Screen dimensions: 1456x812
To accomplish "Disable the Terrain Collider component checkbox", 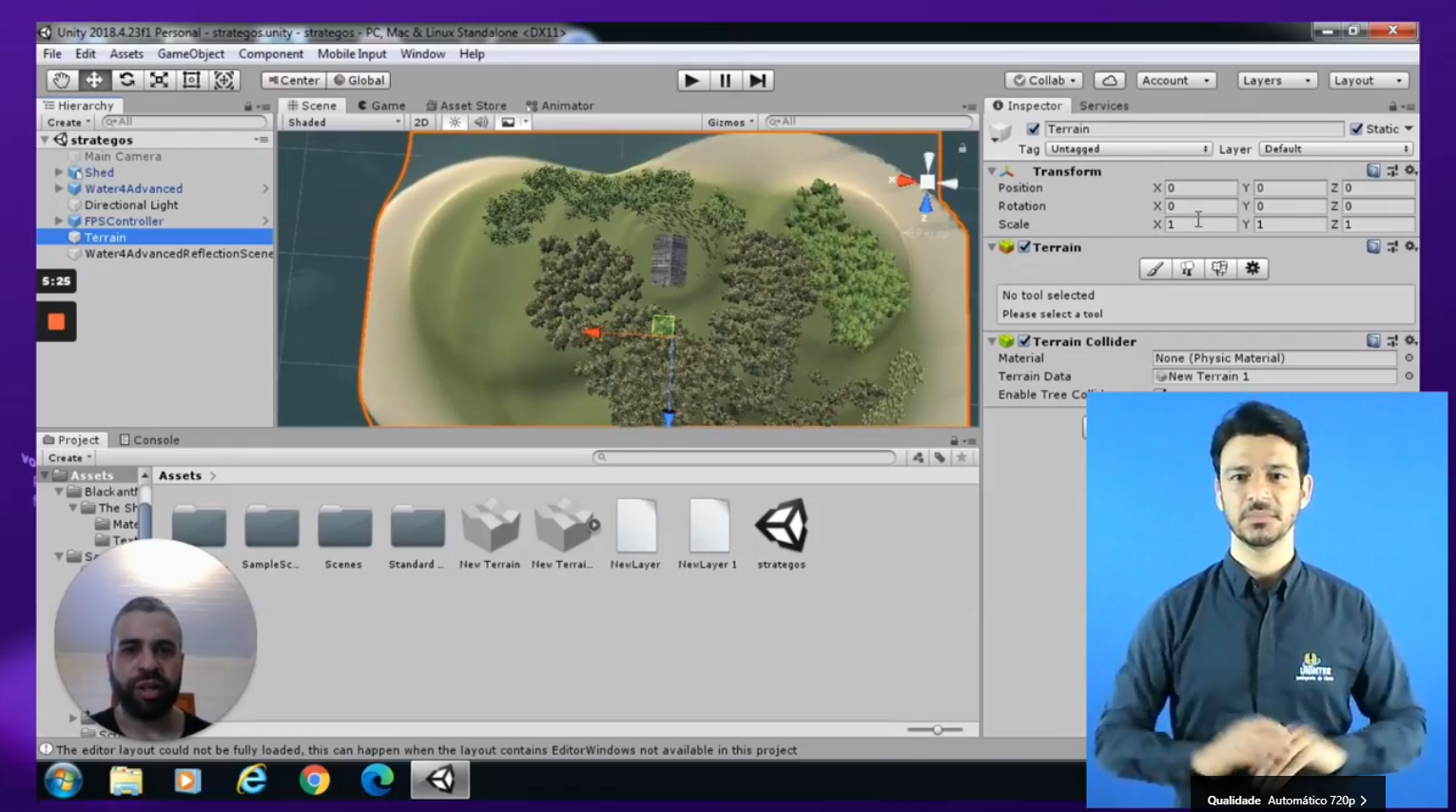I will (1024, 341).
